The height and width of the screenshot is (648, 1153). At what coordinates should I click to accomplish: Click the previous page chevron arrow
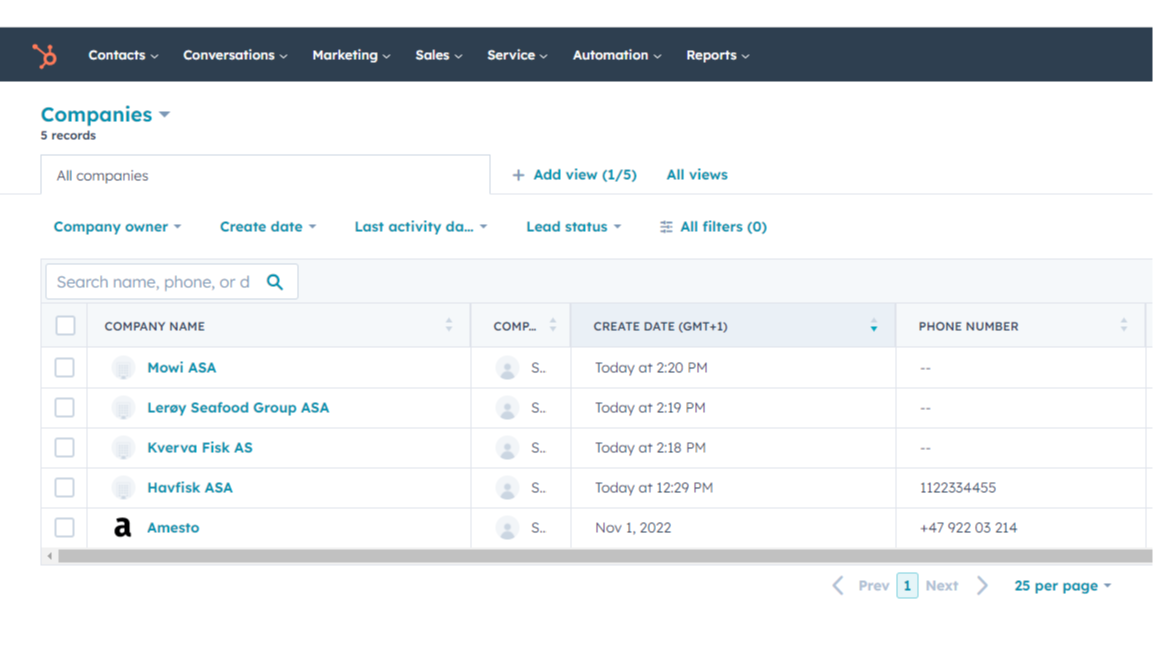838,585
